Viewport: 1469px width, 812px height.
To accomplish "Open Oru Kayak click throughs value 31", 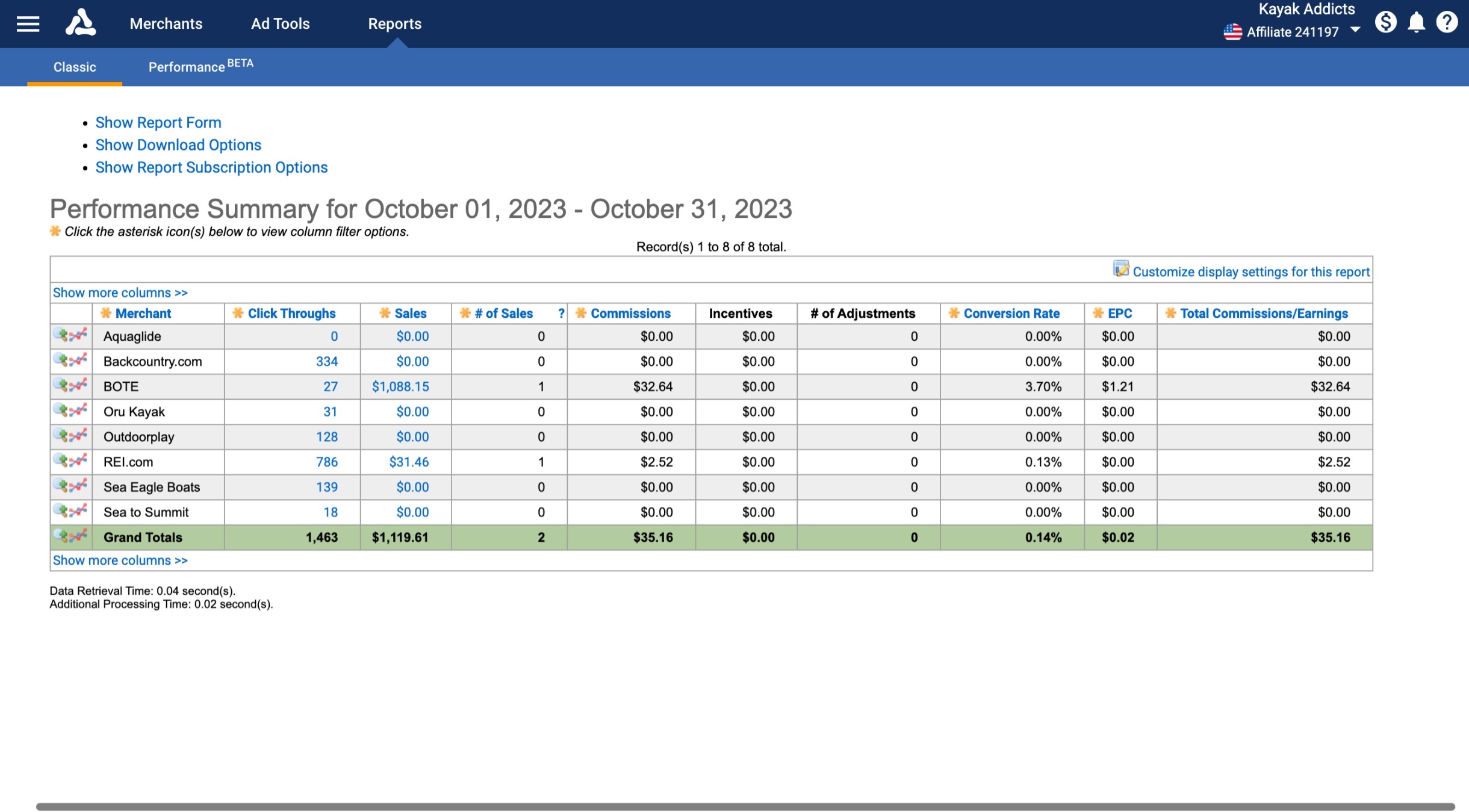I will 331,412.
